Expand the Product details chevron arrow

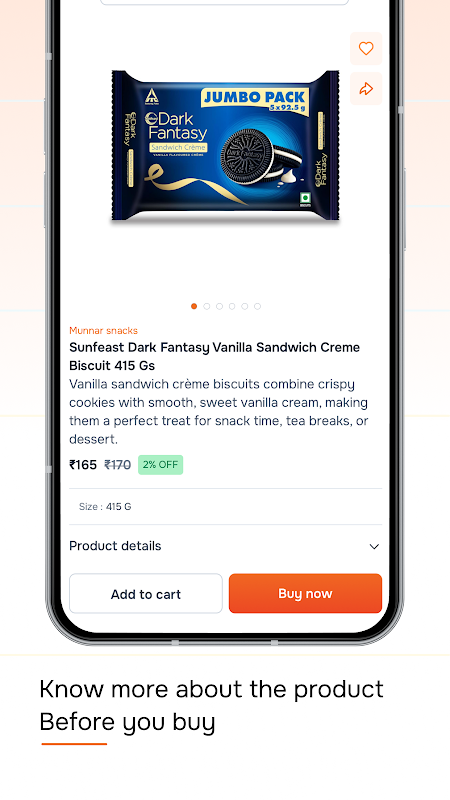coord(374,546)
